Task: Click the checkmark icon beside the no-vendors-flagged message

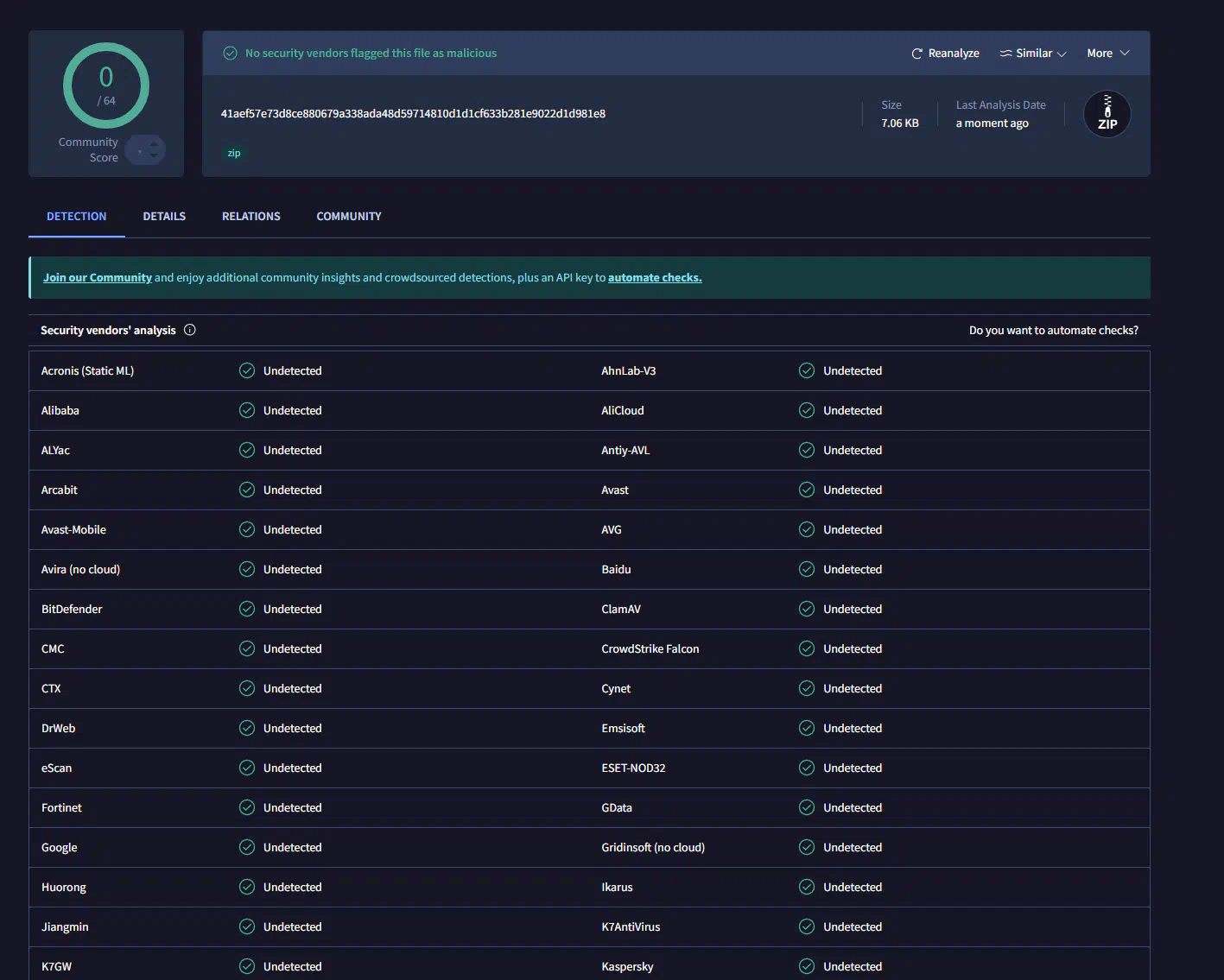Action: (231, 54)
